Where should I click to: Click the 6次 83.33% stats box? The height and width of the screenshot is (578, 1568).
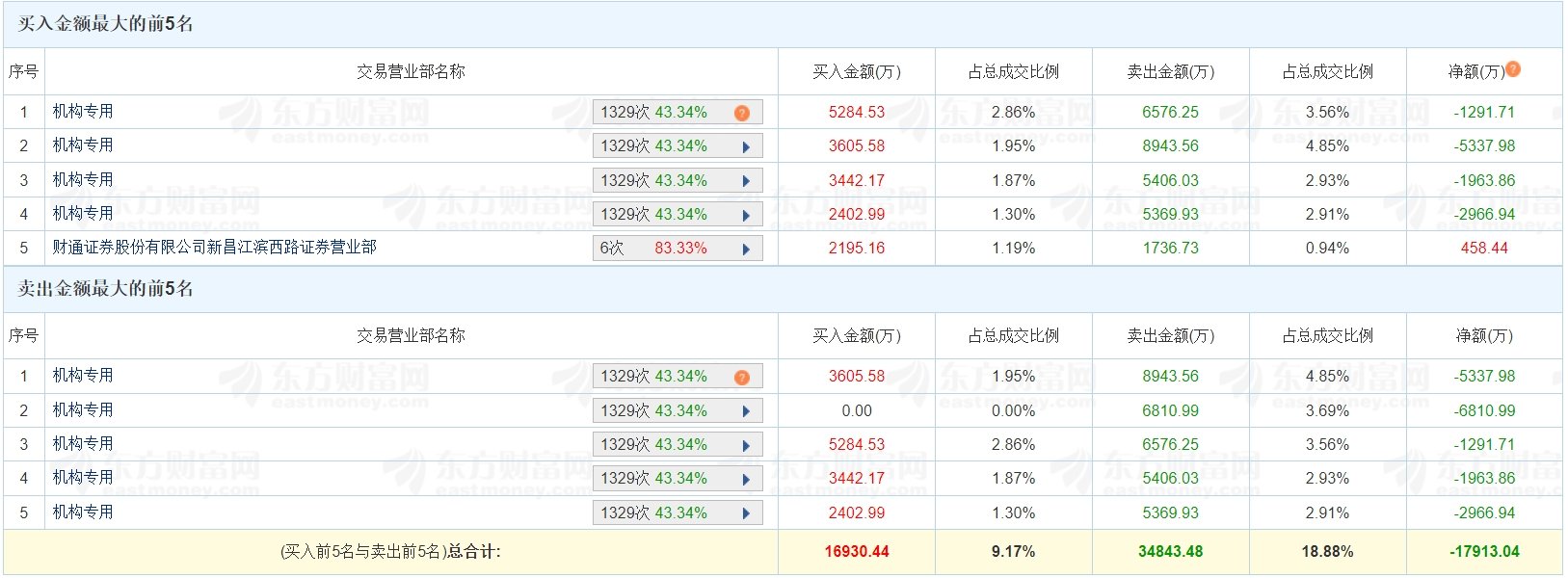point(678,249)
